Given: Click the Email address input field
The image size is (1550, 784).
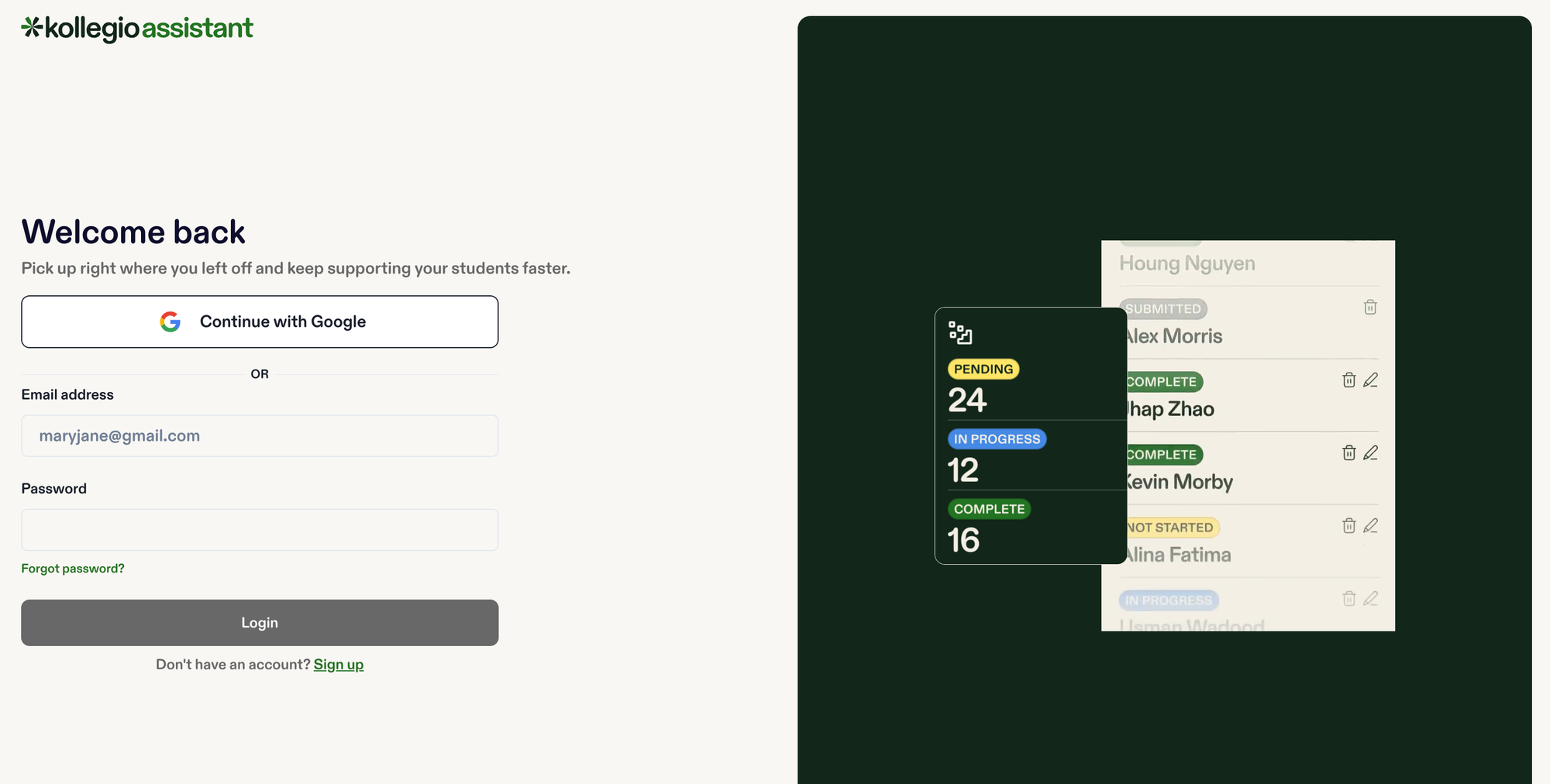Looking at the screenshot, I should click(x=260, y=435).
